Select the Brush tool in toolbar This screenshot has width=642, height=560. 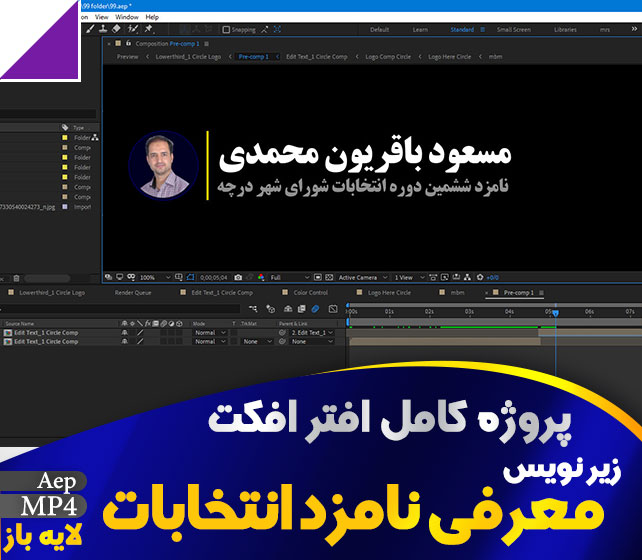coord(90,29)
